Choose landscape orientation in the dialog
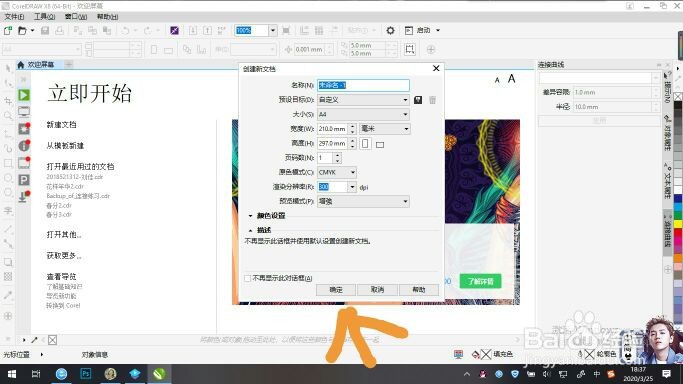Screen dimensions: 683x384 click(x=380, y=145)
